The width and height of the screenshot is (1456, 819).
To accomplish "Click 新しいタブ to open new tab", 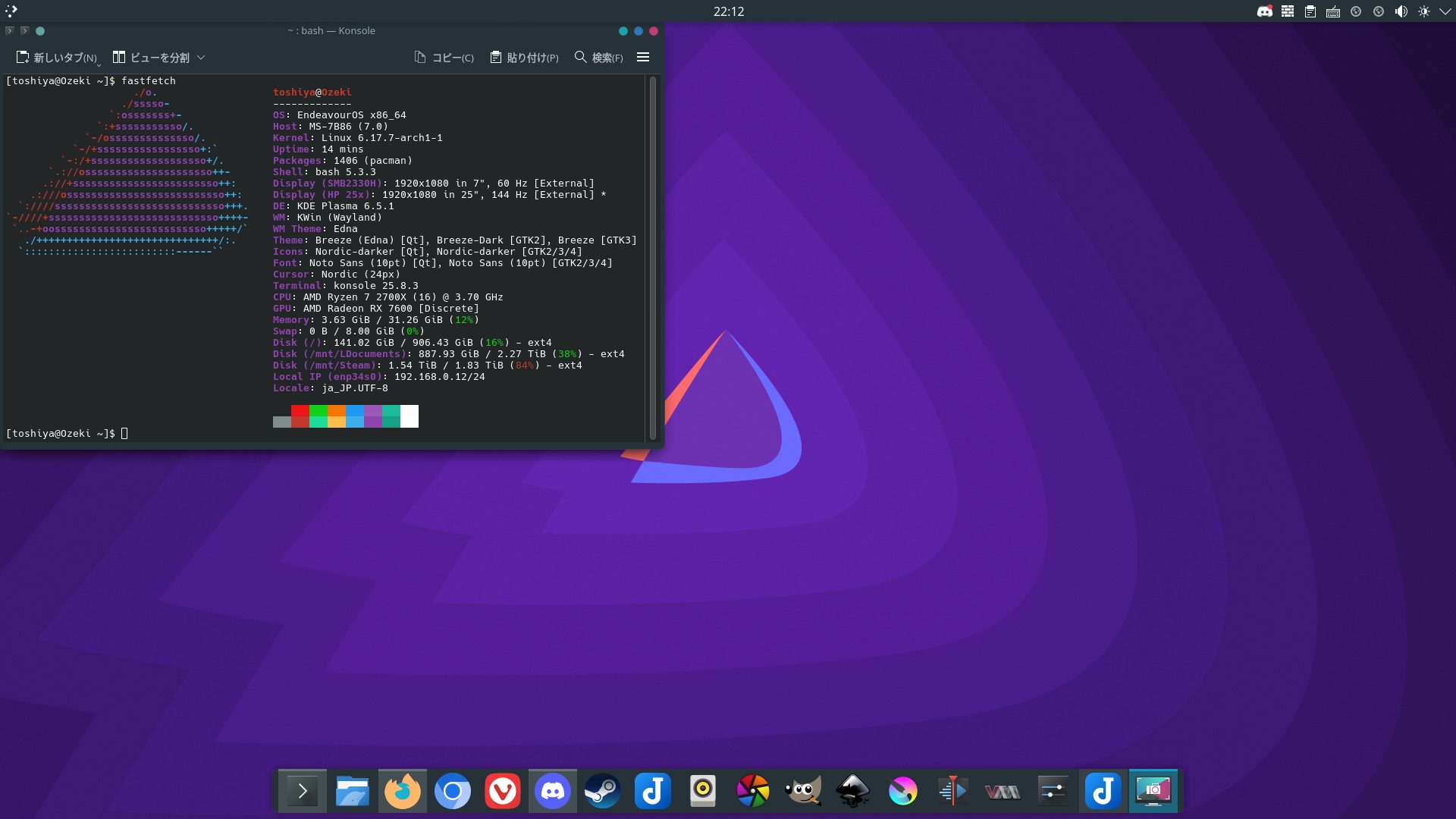I will 57,58.
